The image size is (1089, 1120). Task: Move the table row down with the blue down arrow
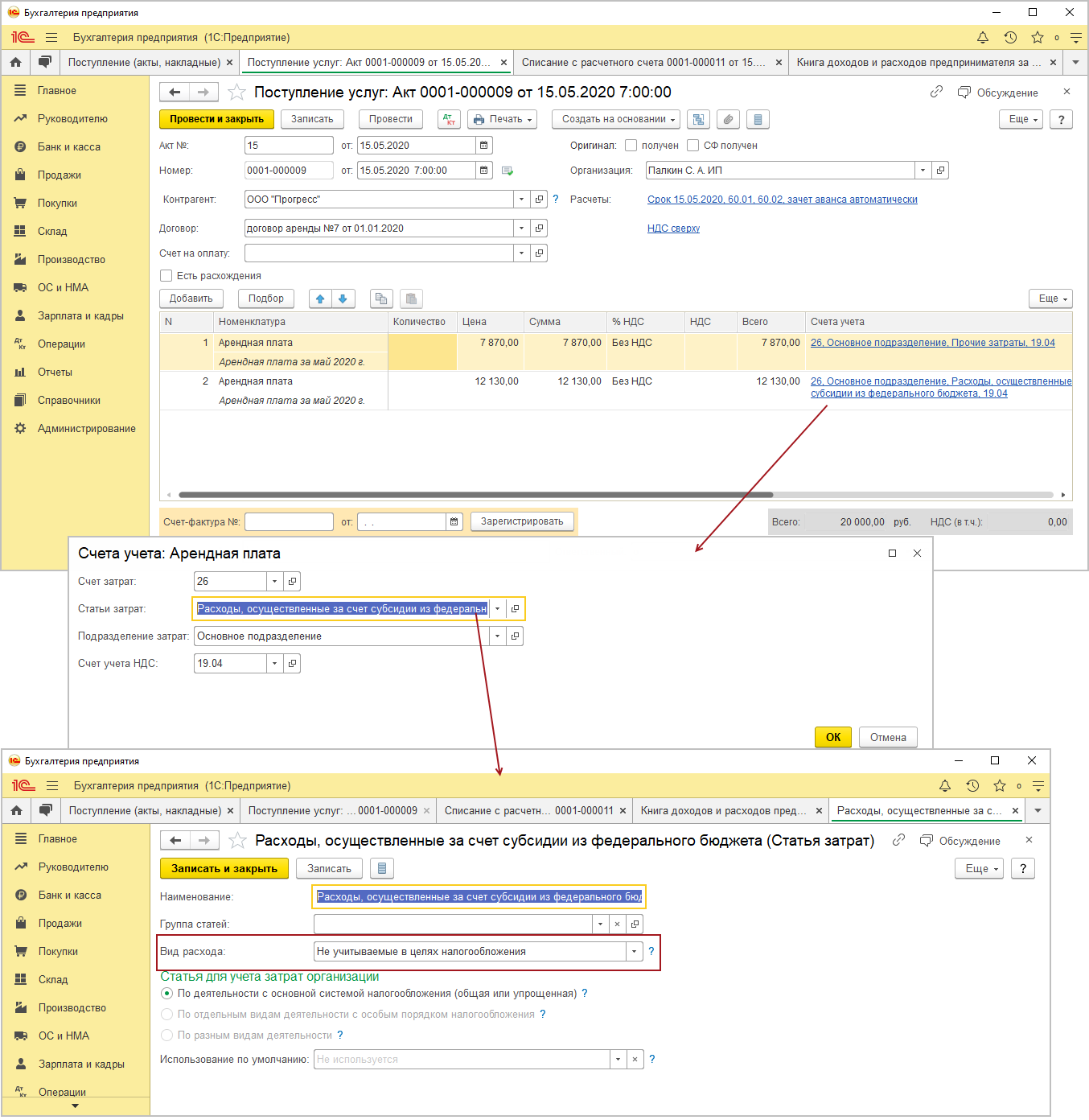343,299
